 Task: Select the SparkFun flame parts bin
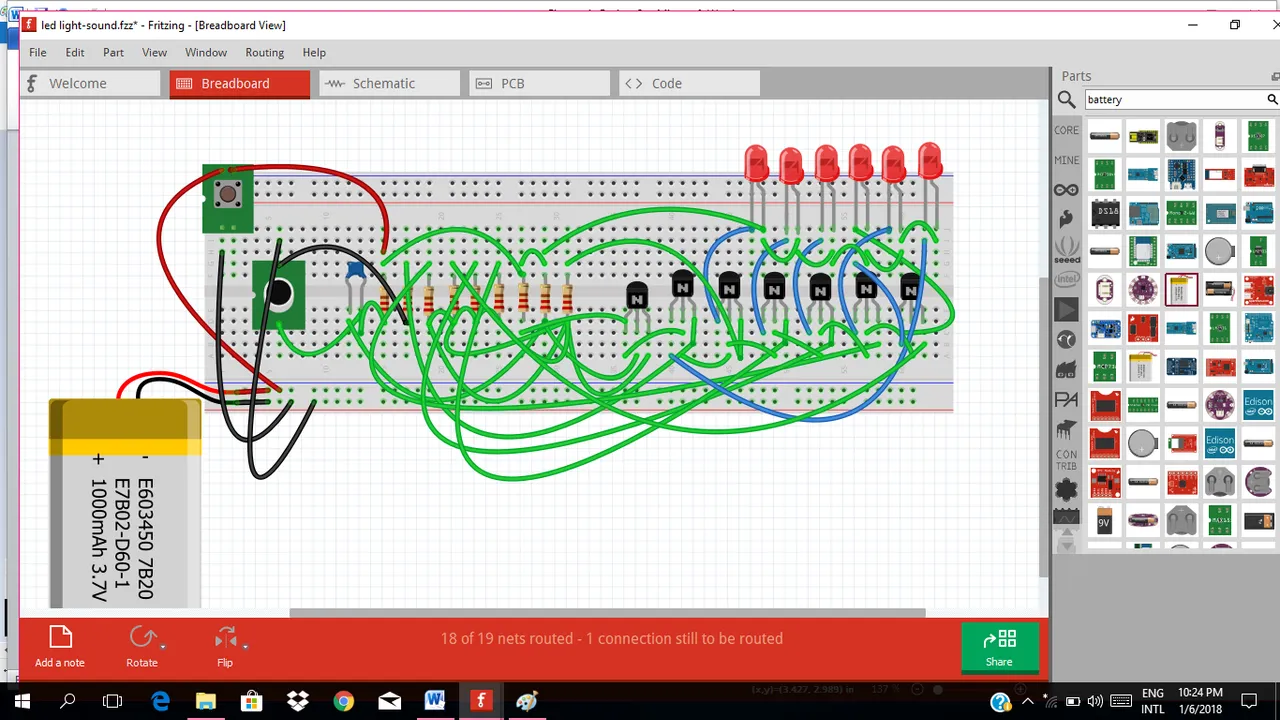click(x=1066, y=219)
